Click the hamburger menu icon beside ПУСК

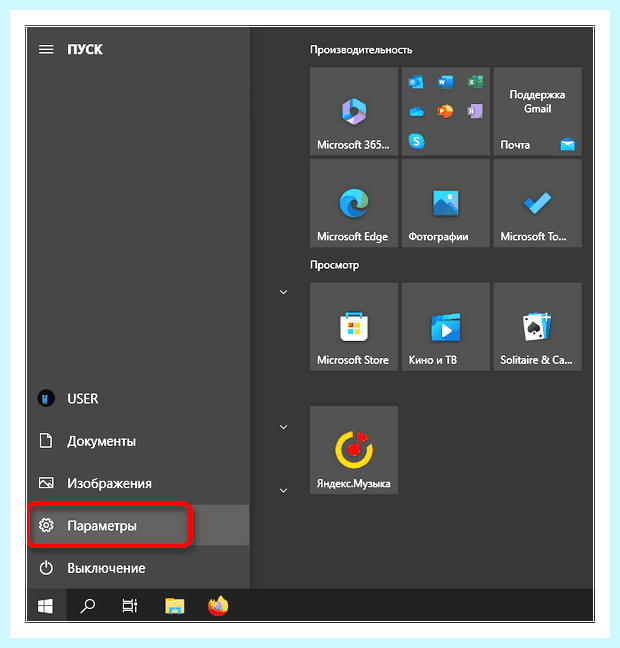(x=46, y=50)
